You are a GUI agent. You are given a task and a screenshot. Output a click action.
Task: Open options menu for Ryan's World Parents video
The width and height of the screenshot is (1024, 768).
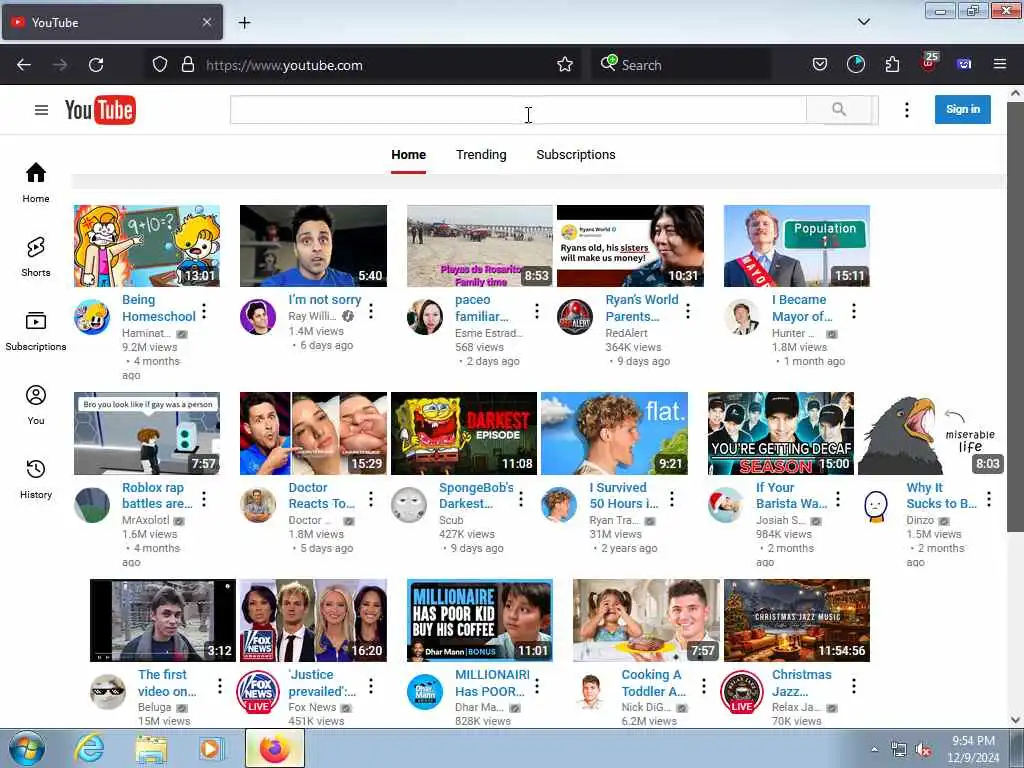tap(688, 312)
